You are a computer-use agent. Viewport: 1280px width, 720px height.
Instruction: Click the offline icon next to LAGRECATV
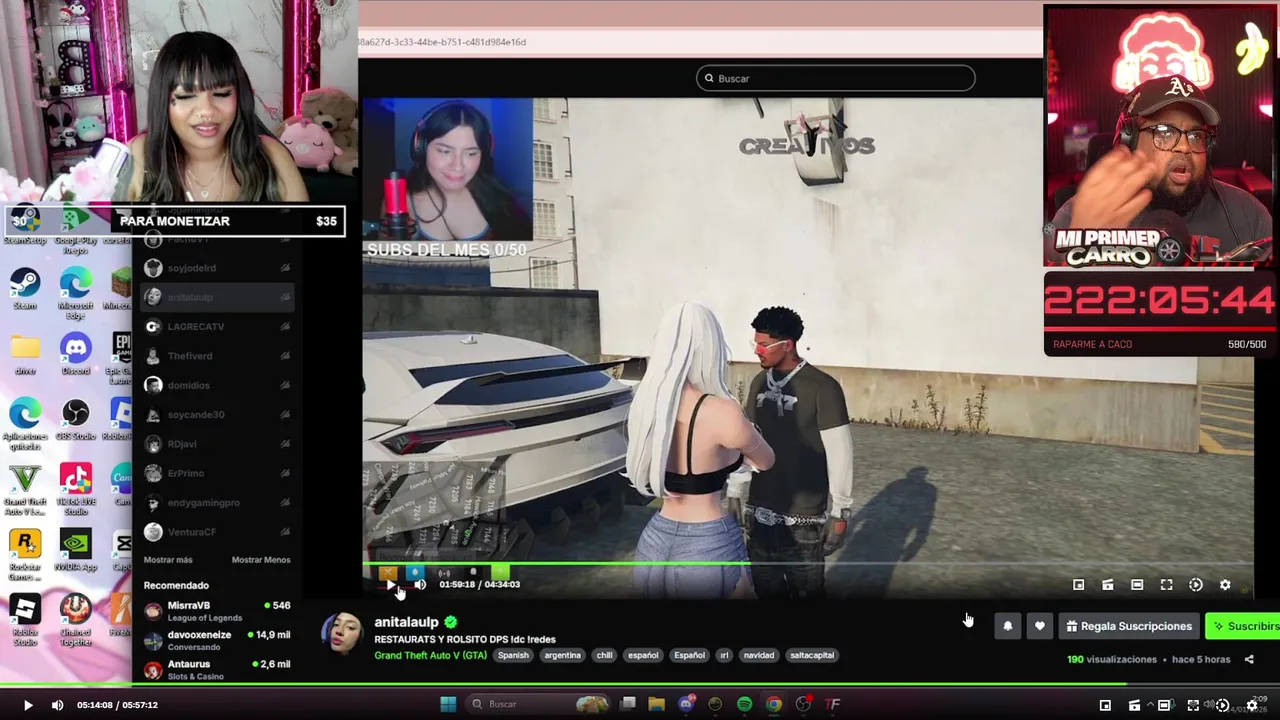click(285, 327)
